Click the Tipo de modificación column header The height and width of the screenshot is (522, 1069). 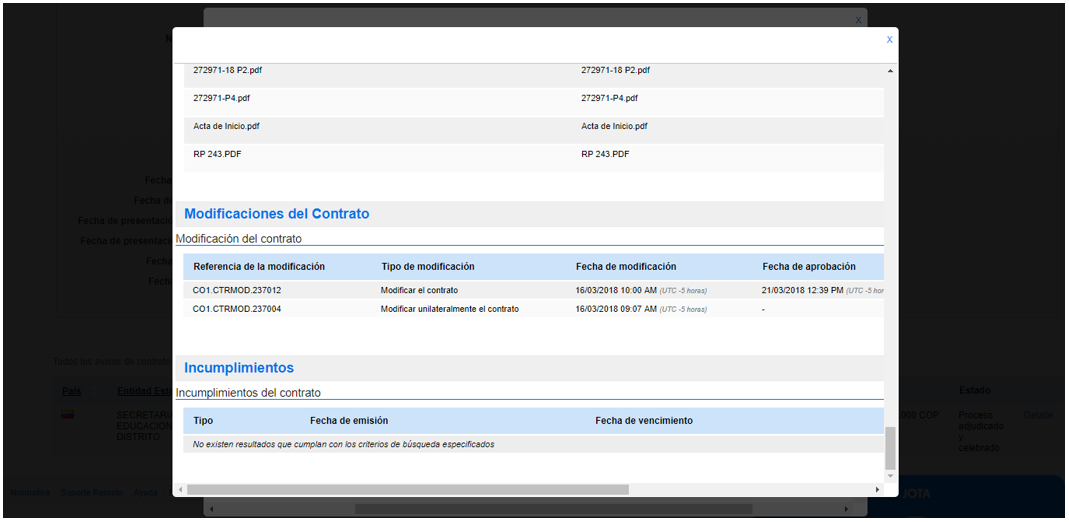pyautogui.click(x=427, y=267)
